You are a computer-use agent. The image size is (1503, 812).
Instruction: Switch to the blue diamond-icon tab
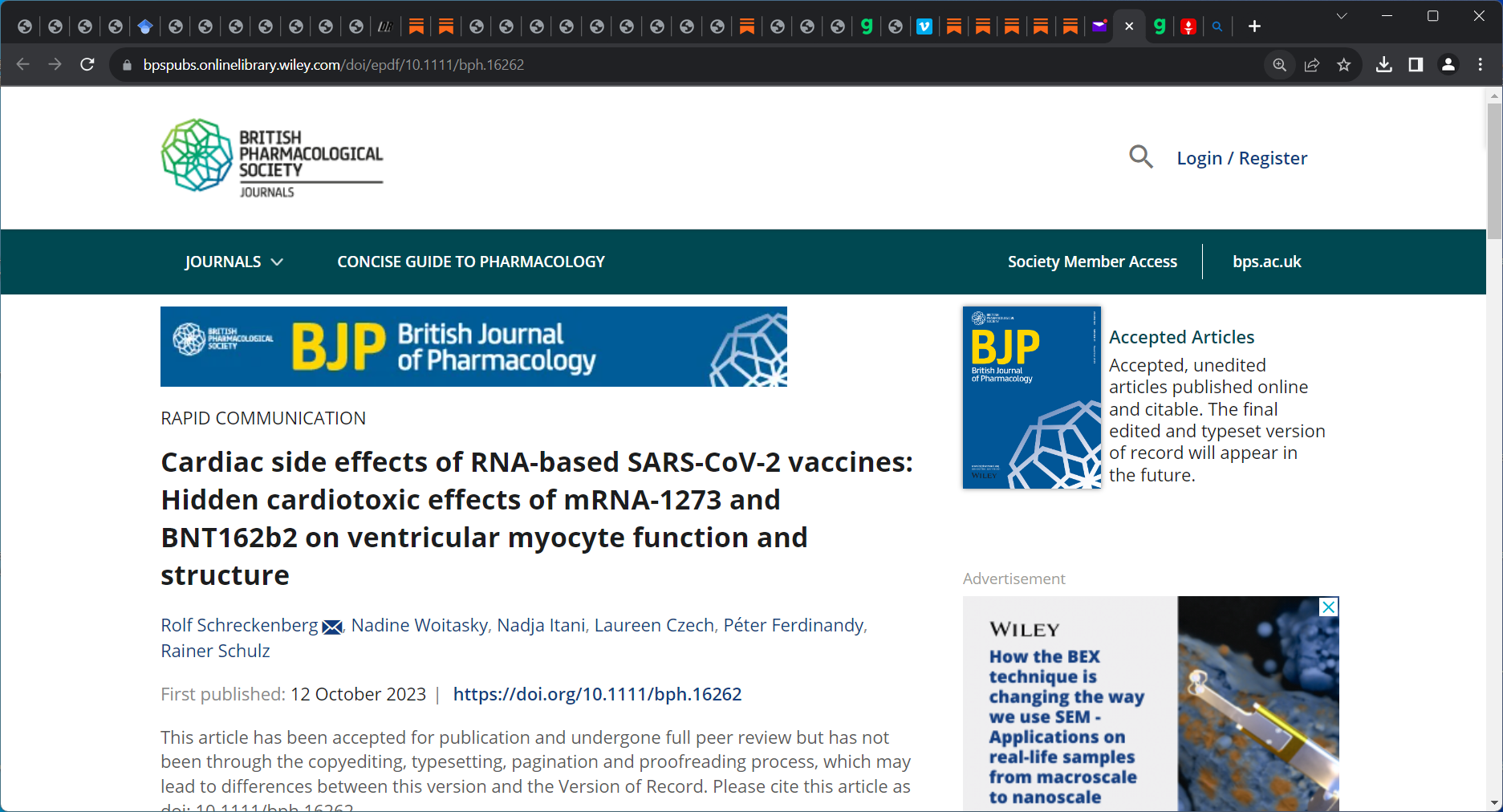(x=144, y=26)
